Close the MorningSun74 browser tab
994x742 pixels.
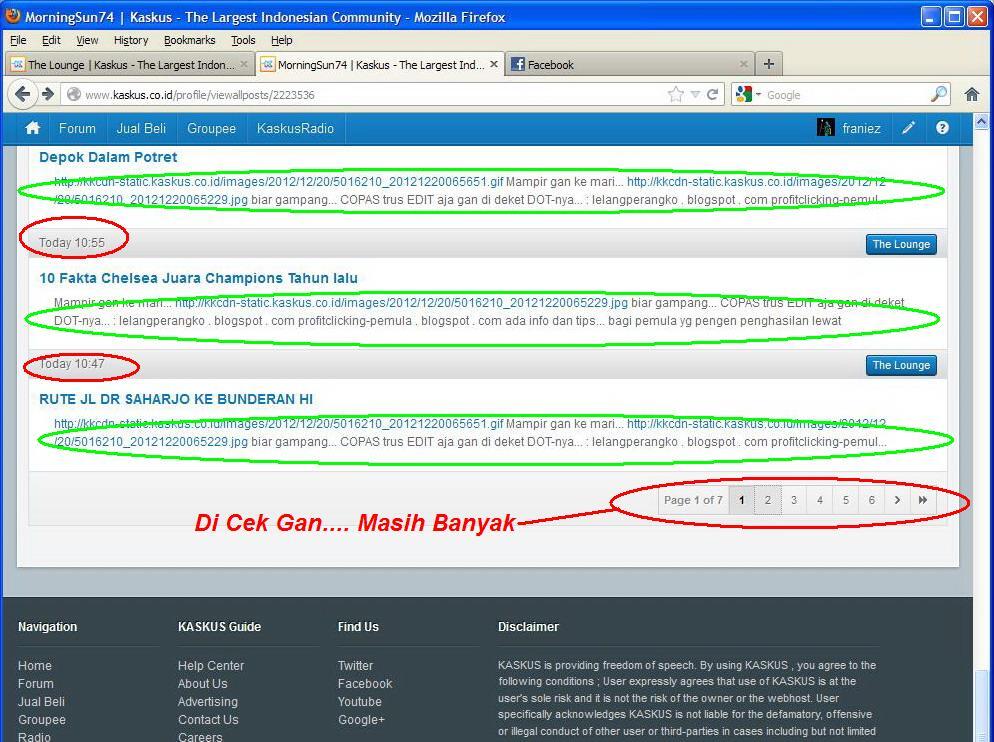[x=494, y=64]
